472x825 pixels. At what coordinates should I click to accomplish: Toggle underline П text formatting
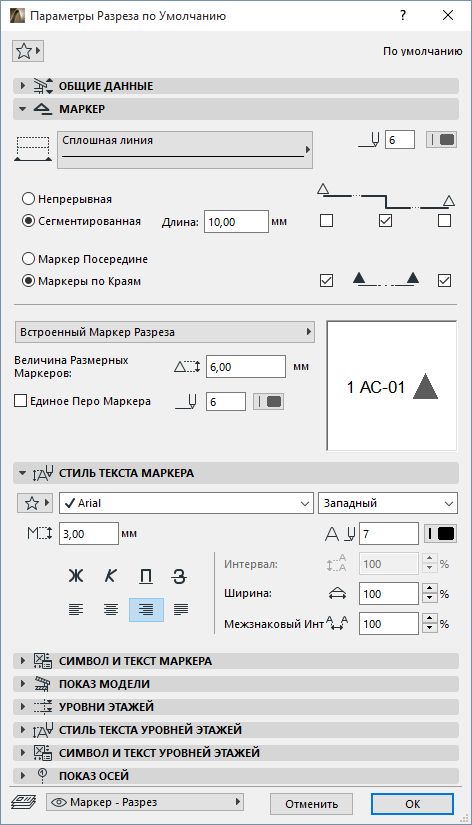click(146, 576)
